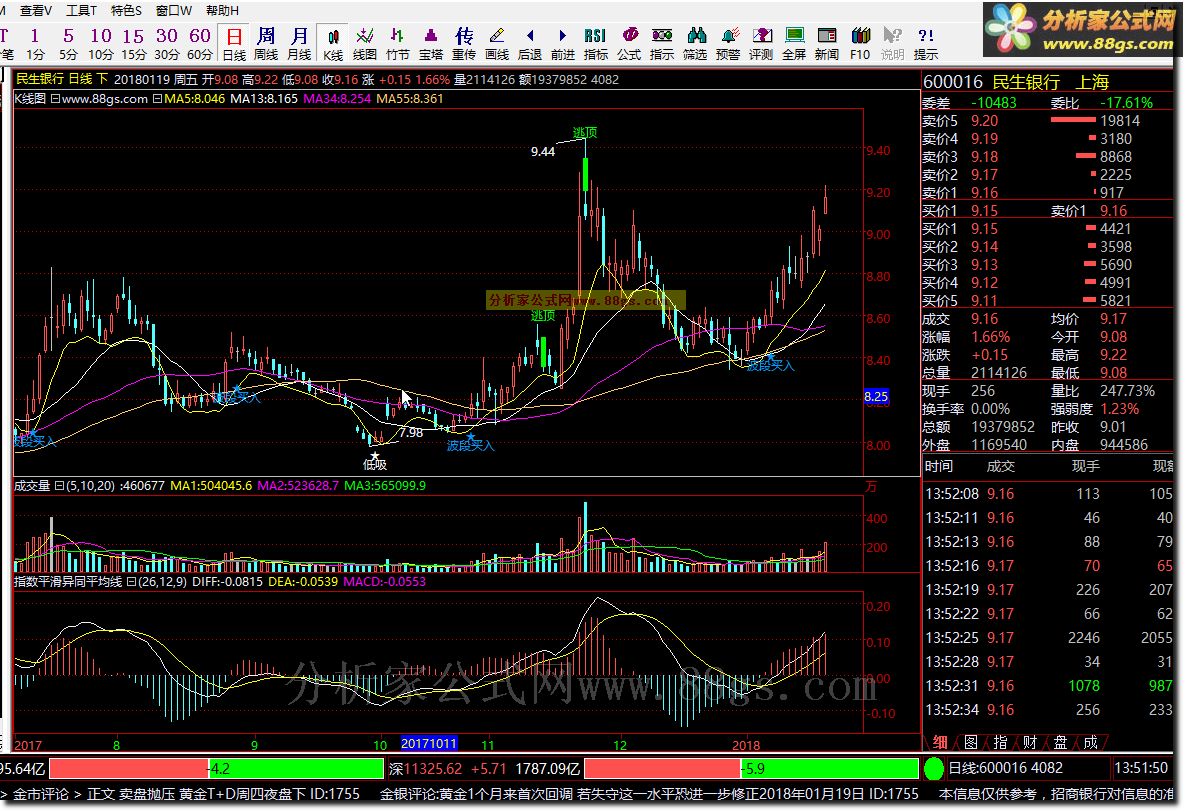1185x811 pixels.
Task: Switch to the 财 financials tab
Action: [1030, 742]
